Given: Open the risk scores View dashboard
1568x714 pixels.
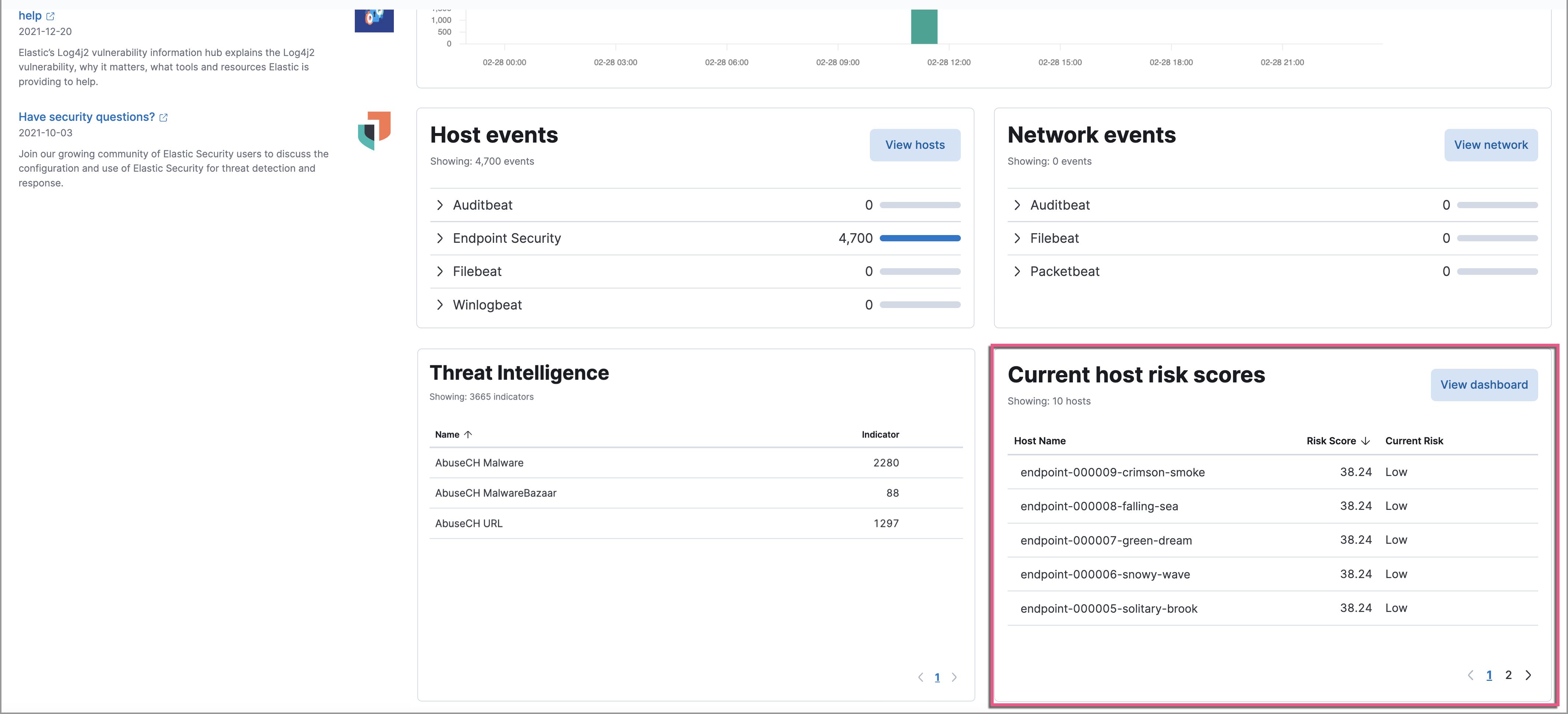Looking at the screenshot, I should [x=1484, y=385].
